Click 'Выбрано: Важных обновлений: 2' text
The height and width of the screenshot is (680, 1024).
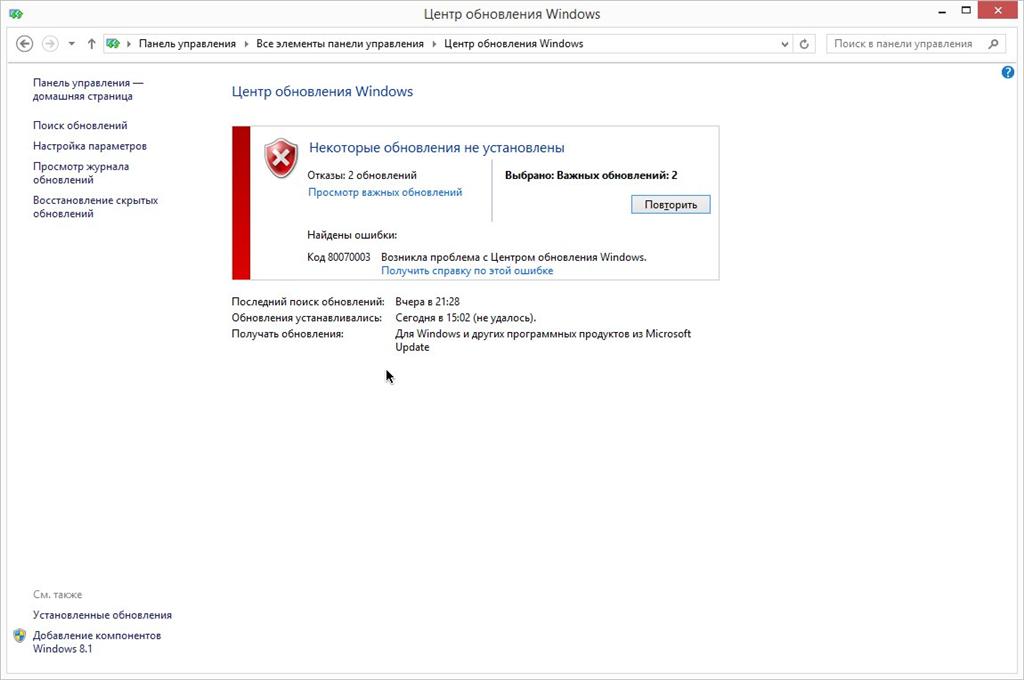pyautogui.click(x=591, y=175)
